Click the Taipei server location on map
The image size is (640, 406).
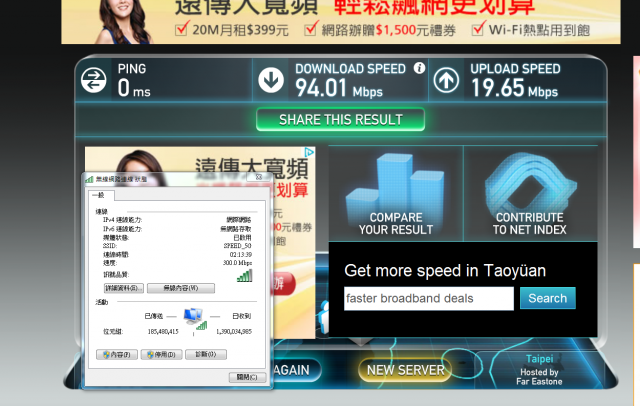coord(540,359)
